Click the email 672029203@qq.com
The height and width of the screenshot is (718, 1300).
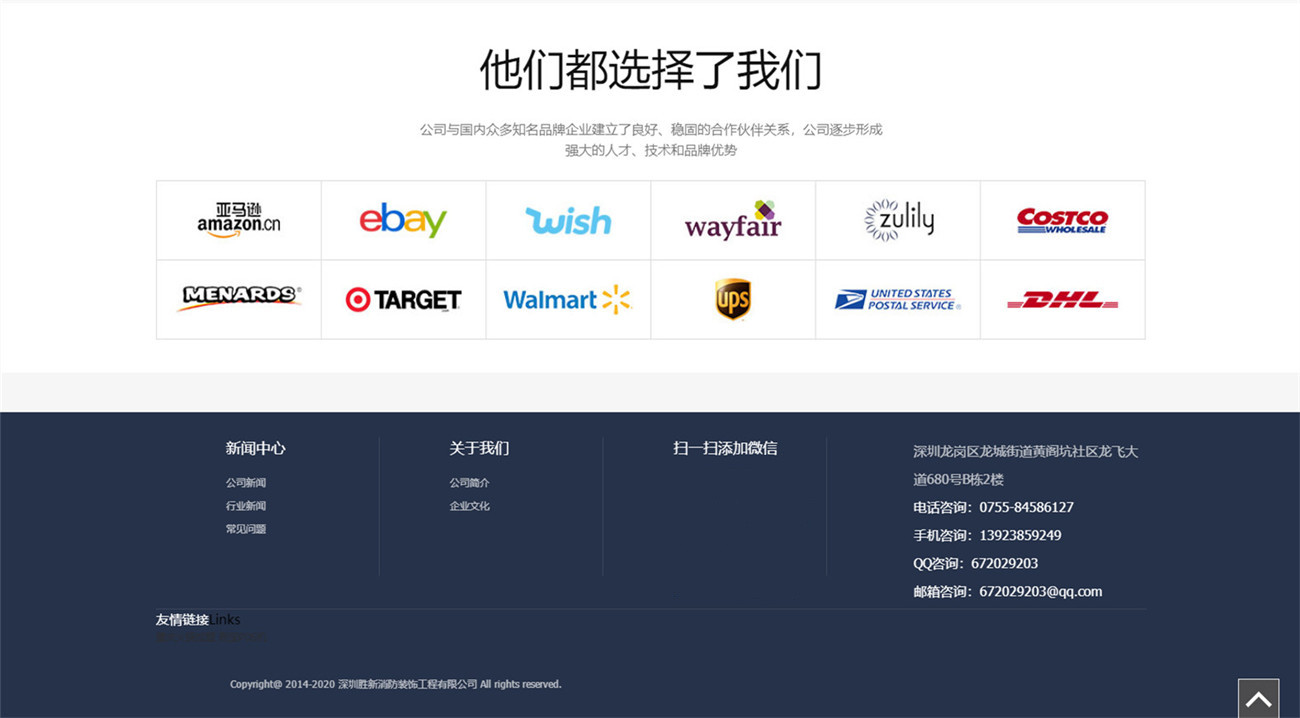pos(1040,591)
